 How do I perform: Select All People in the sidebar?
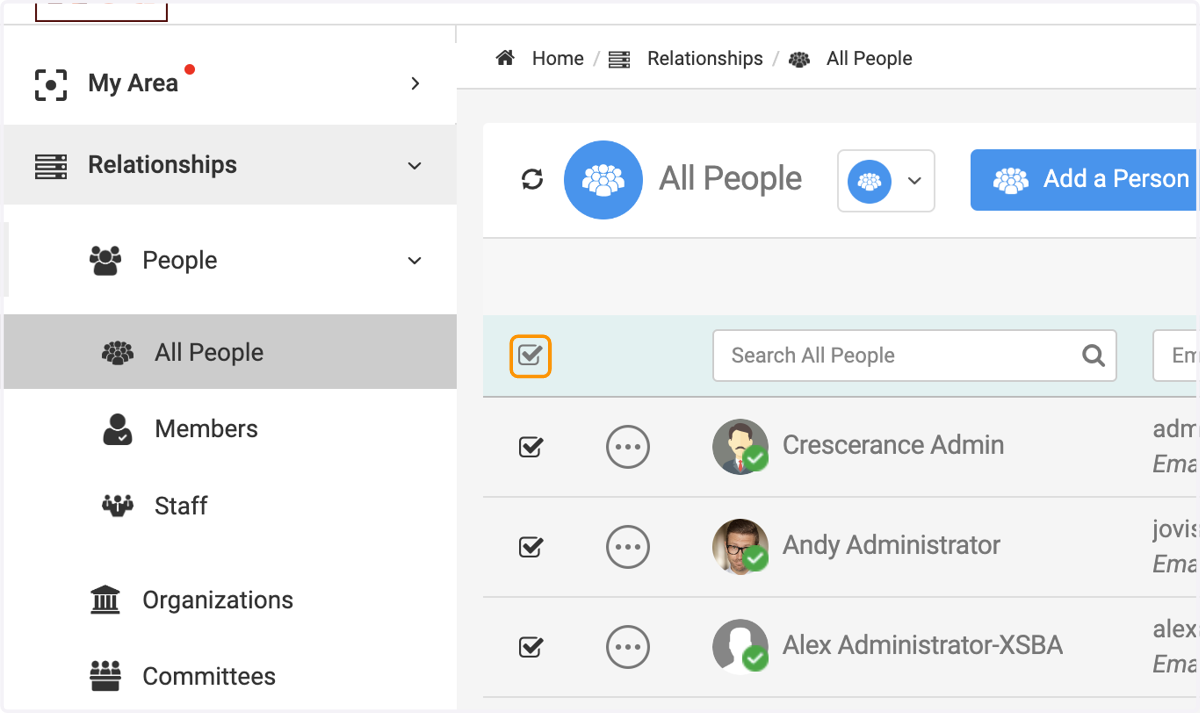pyautogui.click(x=230, y=352)
